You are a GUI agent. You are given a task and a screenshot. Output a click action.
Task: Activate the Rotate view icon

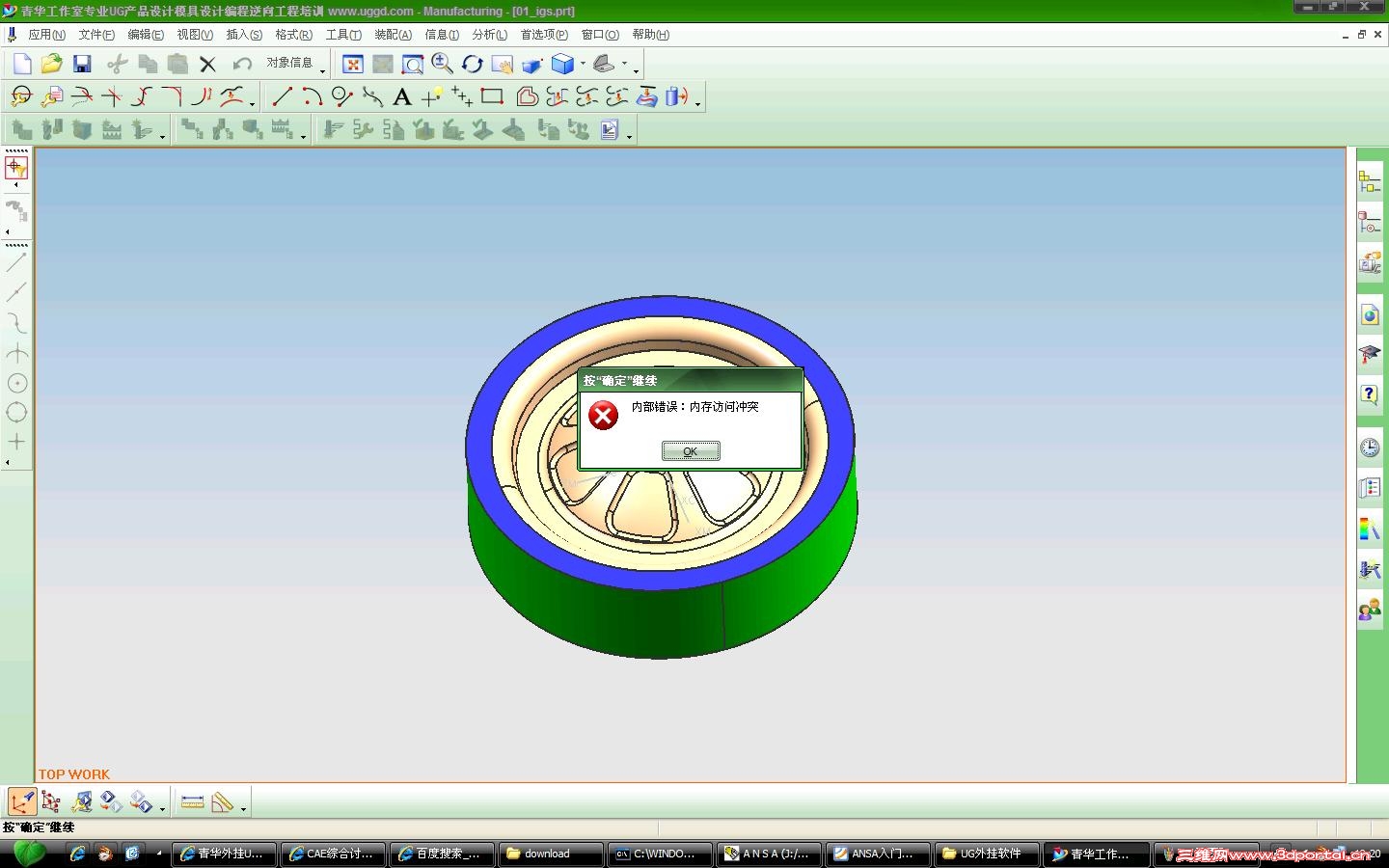(473, 64)
